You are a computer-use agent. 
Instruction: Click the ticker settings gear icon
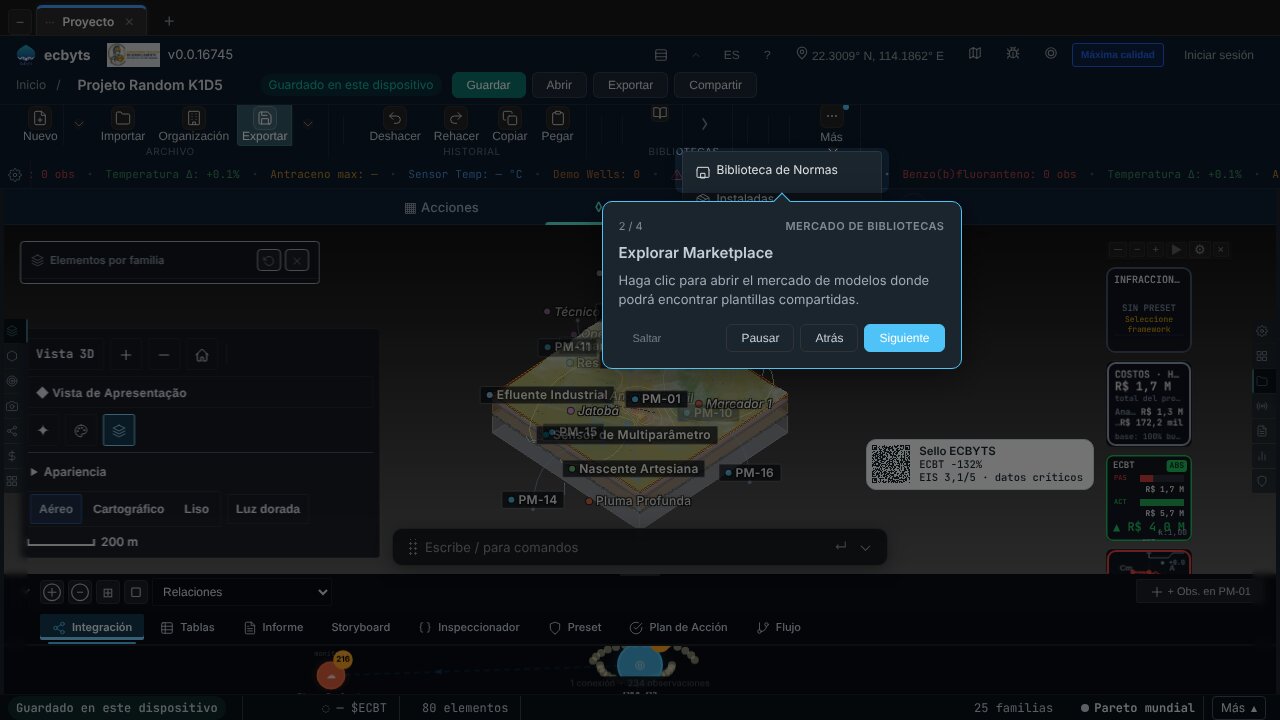coord(15,175)
